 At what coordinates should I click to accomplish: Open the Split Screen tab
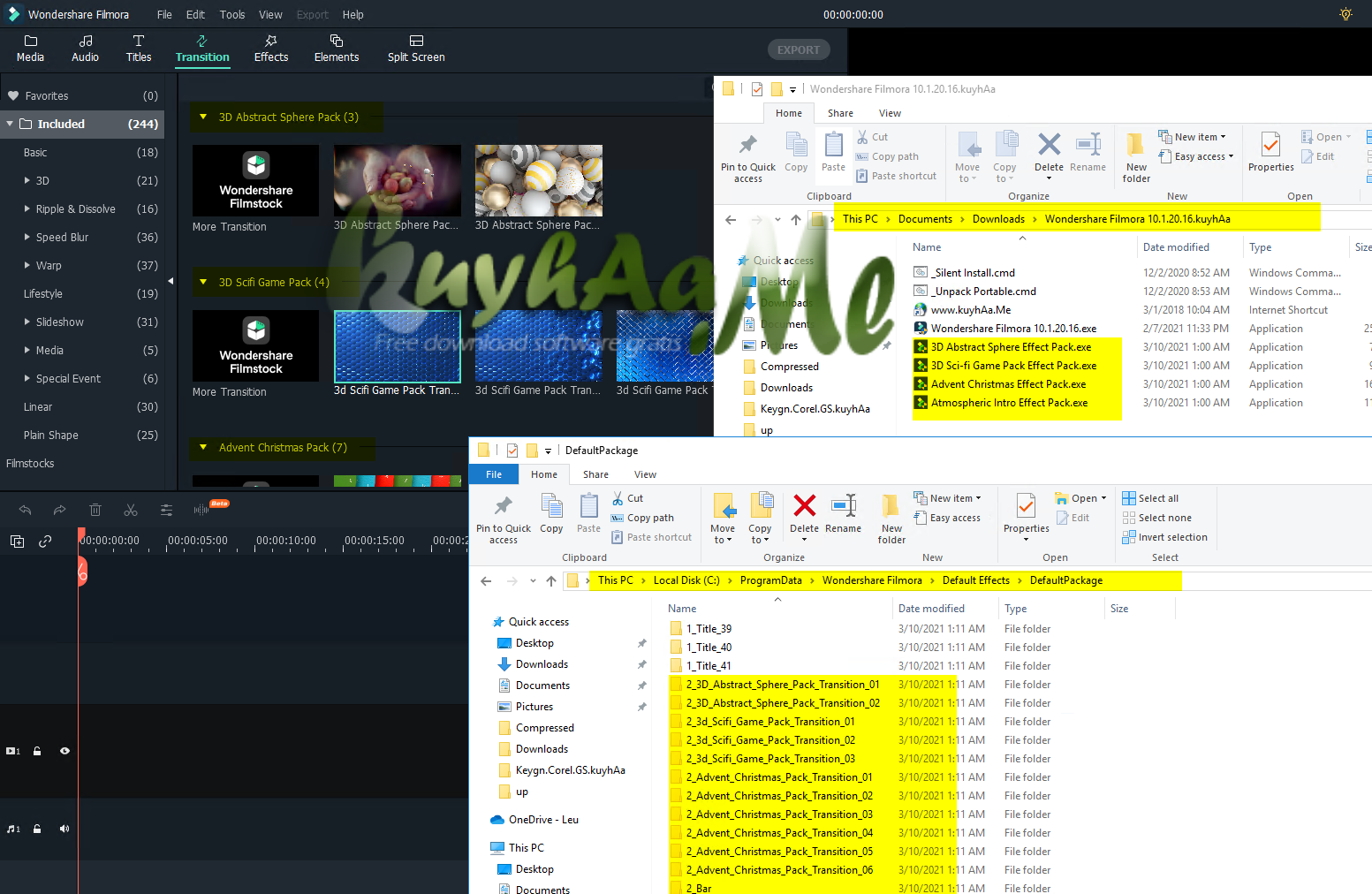tap(416, 49)
